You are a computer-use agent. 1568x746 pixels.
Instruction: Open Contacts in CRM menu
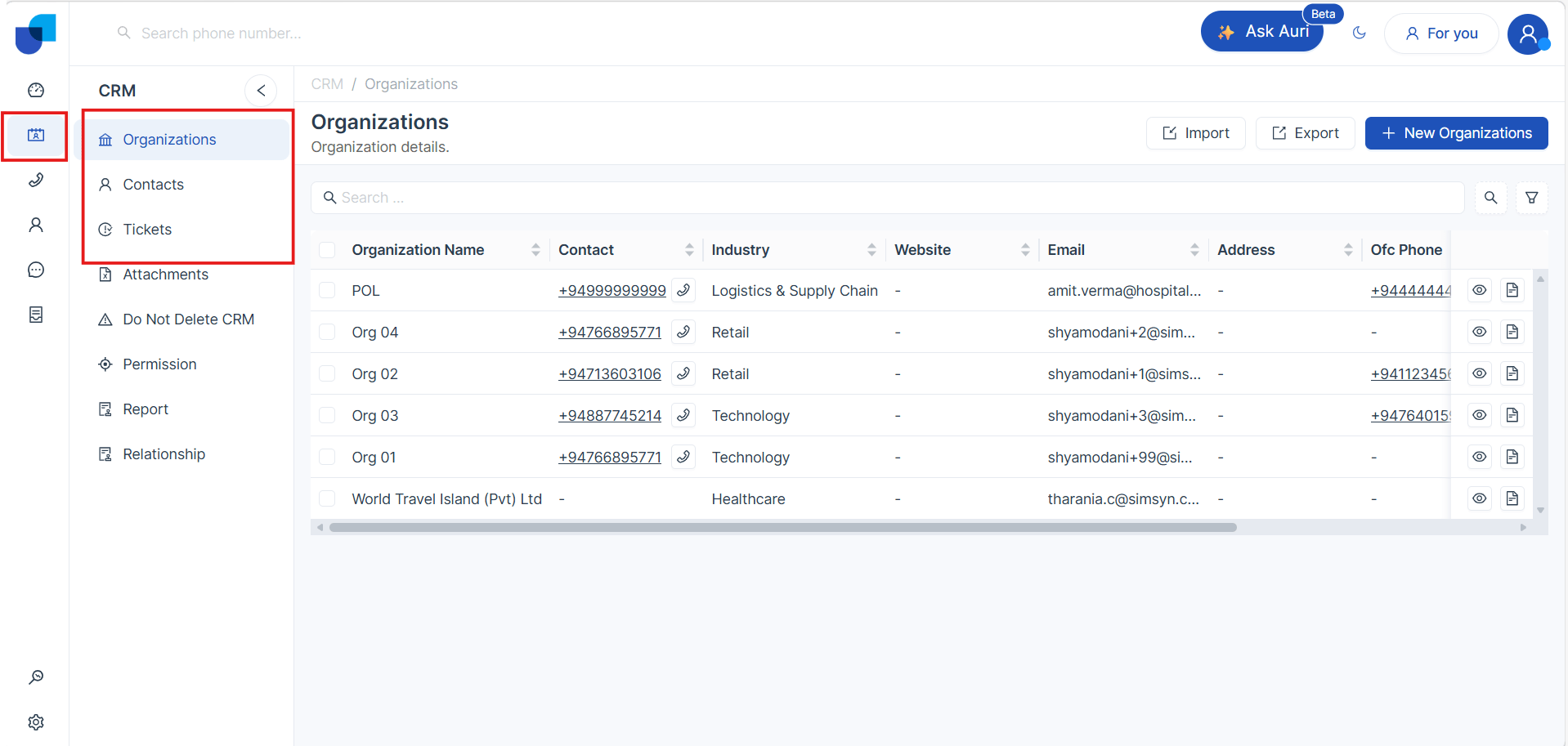(153, 185)
